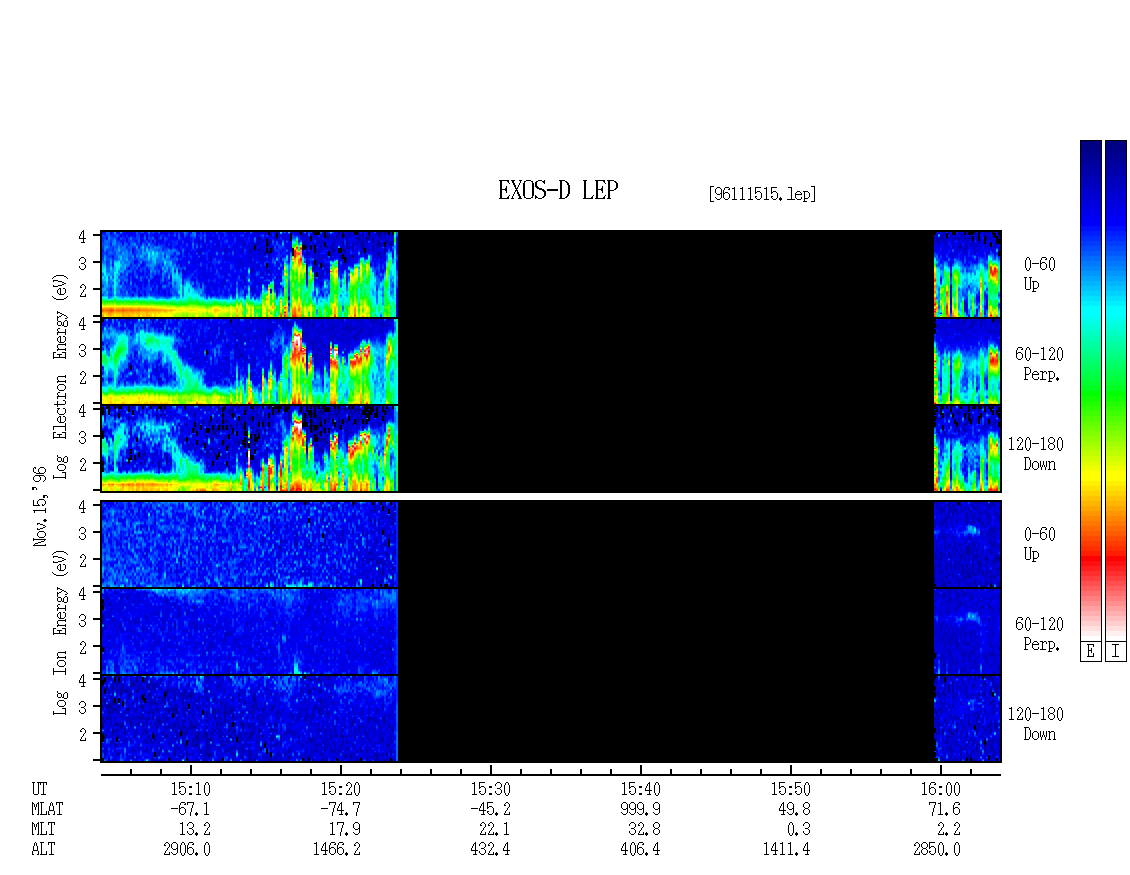Select the electron 0-60 Up panel label

(1039, 274)
